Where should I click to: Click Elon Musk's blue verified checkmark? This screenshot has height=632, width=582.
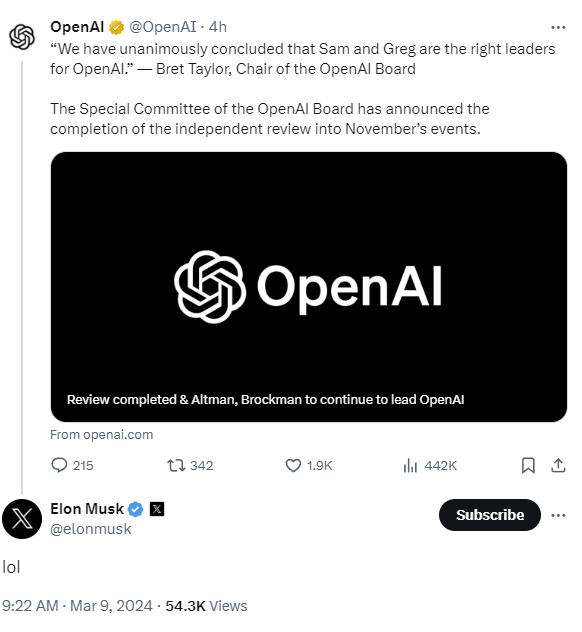[x=135, y=509]
